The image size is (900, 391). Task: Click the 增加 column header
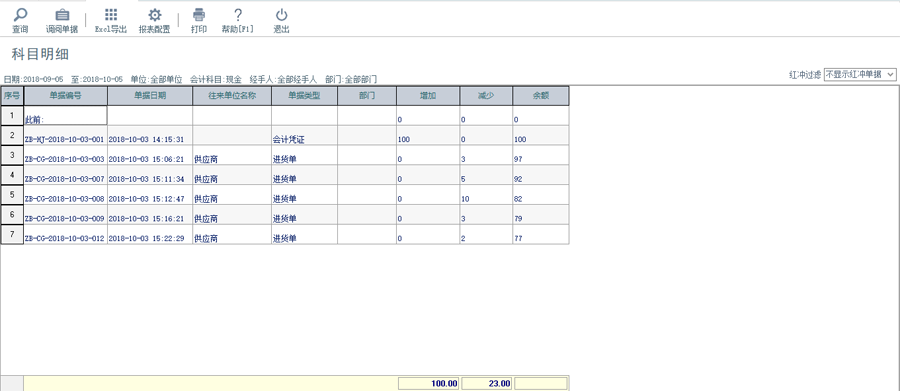pyautogui.click(x=428, y=96)
